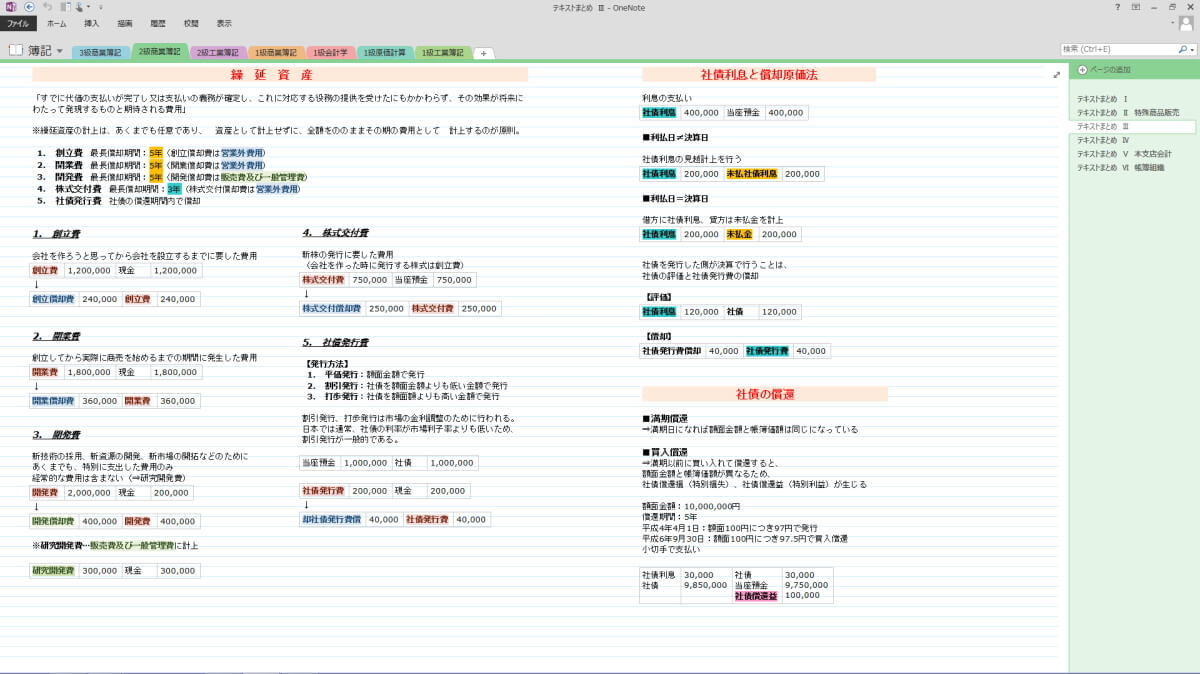
Task: Switch to the 2級工業簿記 section tab
Action: click(218, 52)
